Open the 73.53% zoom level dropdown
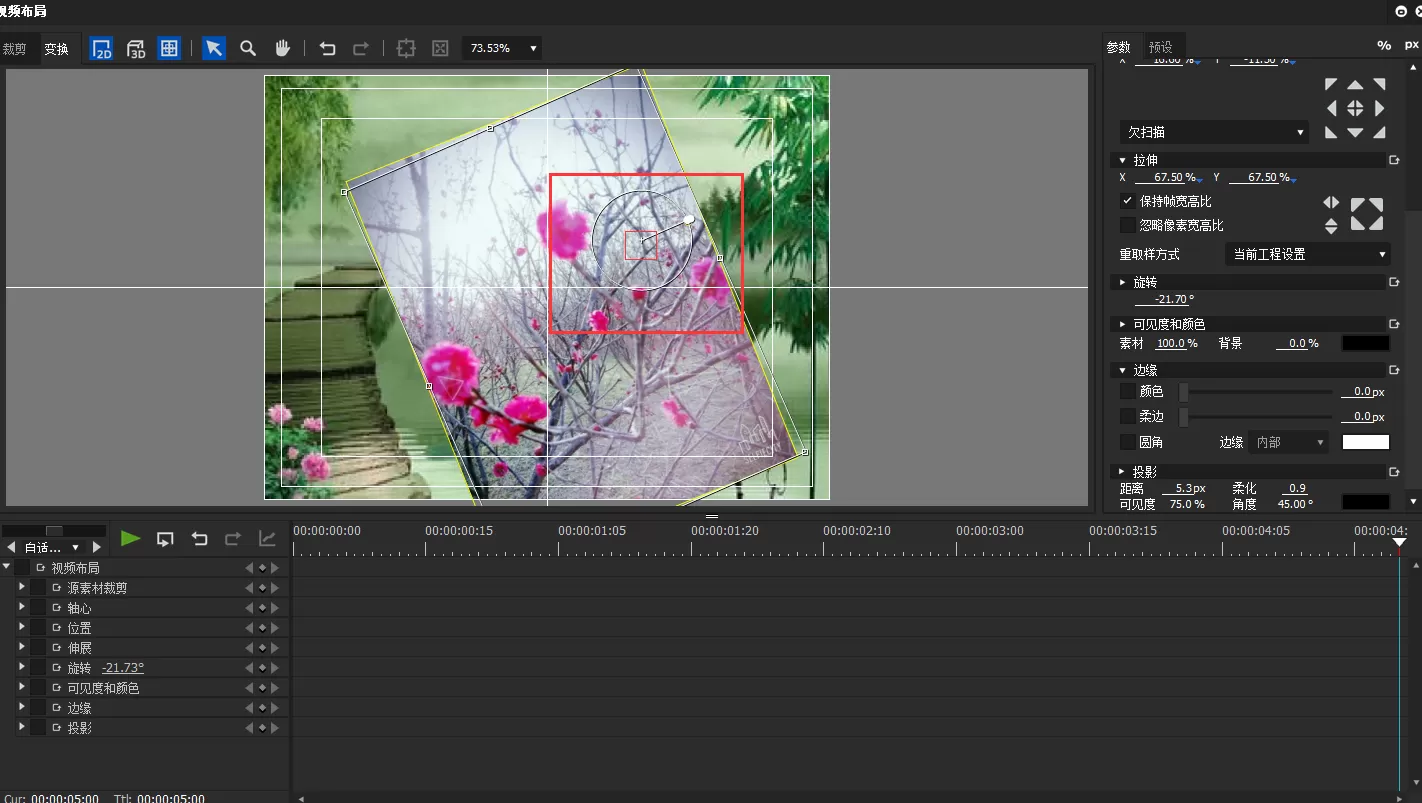 [503, 48]
